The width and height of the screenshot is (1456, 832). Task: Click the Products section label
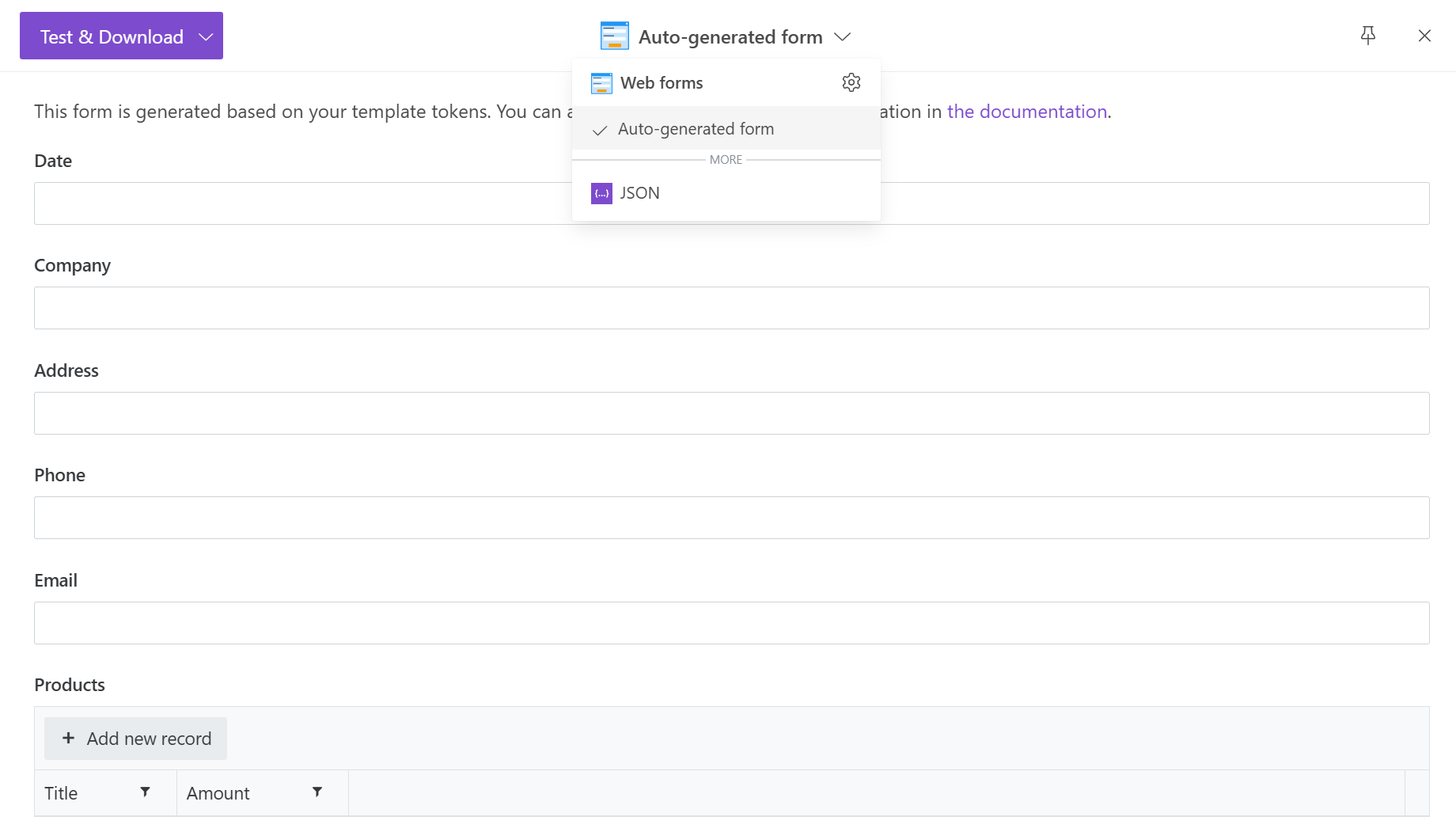70,685
